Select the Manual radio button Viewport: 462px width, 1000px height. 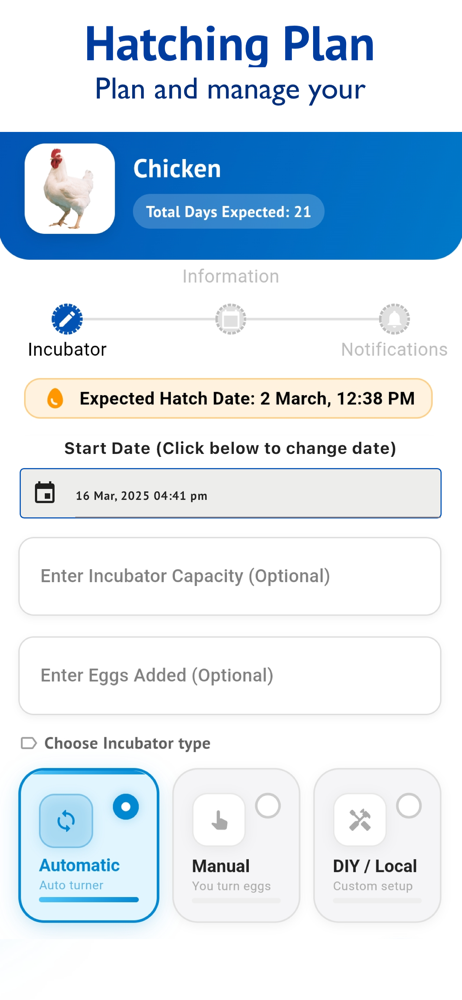pos(268,806)
